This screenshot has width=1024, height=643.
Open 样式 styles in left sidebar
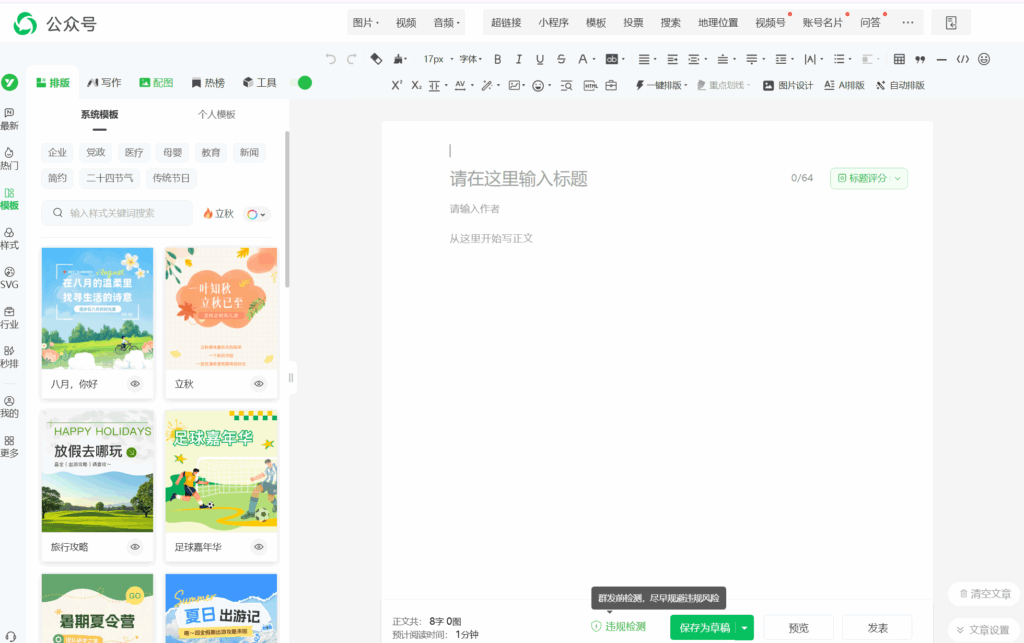9,239
